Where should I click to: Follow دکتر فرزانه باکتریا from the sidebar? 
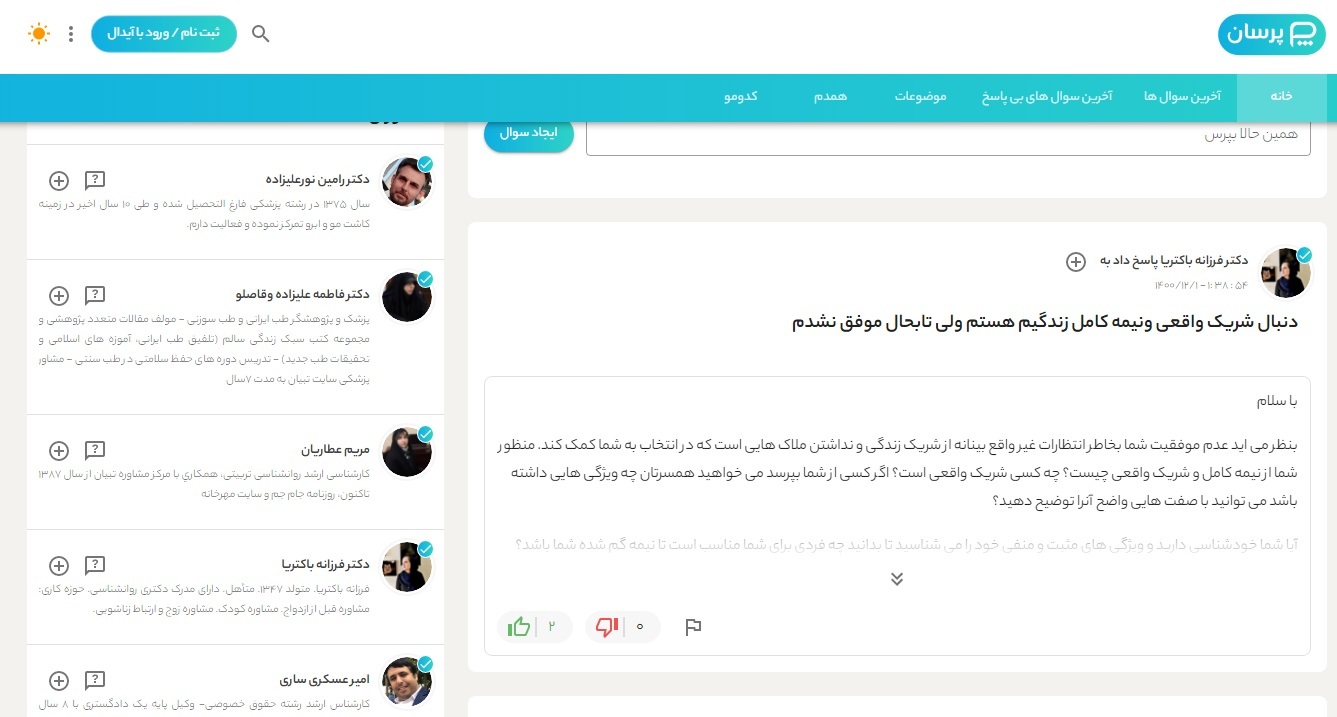[x=58, y=565]
